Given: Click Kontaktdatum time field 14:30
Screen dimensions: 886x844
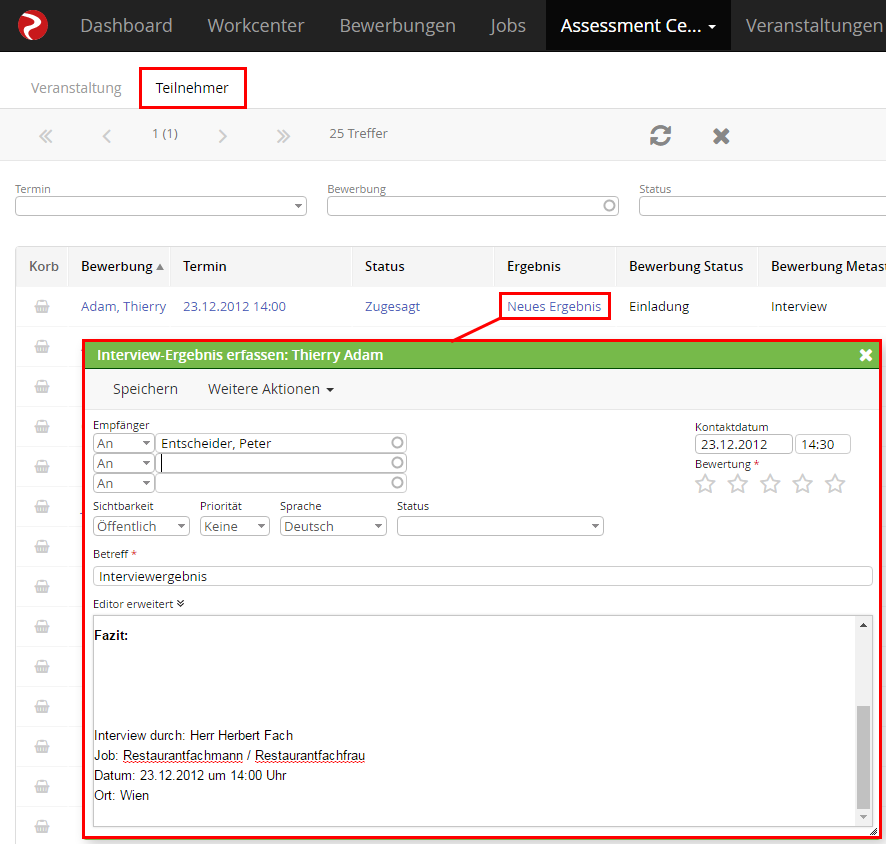Looking at the screenshot, I should click(x=822, y=444).
